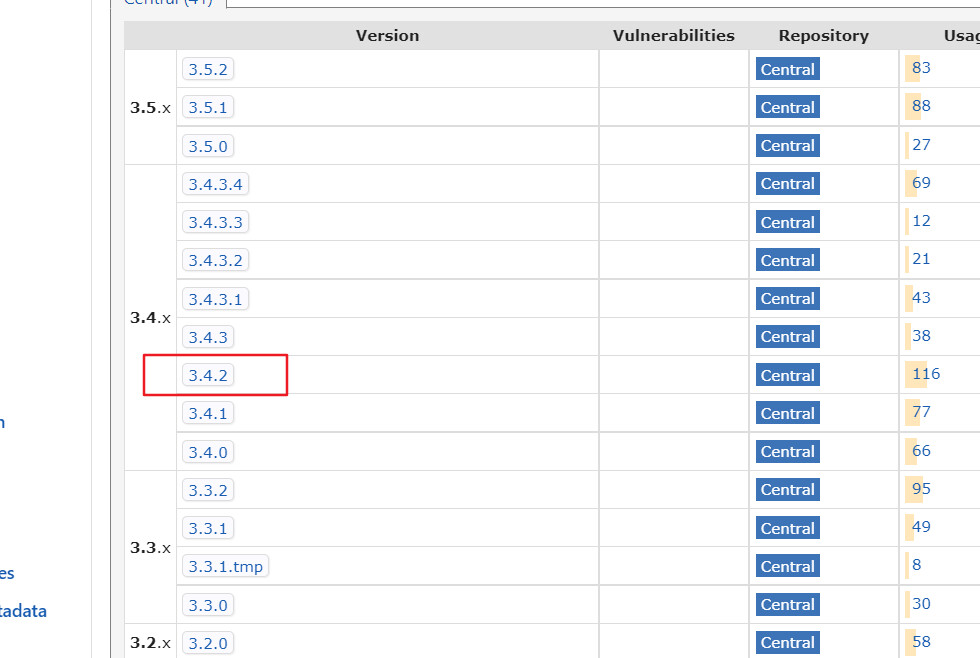Open usages count 66
The height and width of the screenshot is (658, 980).
point(921,451)
